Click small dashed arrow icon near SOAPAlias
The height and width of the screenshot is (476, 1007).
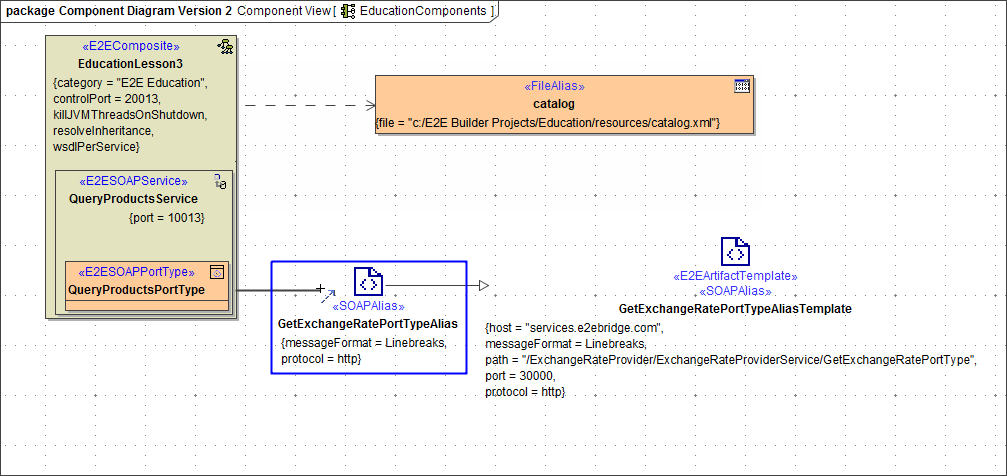326,299
